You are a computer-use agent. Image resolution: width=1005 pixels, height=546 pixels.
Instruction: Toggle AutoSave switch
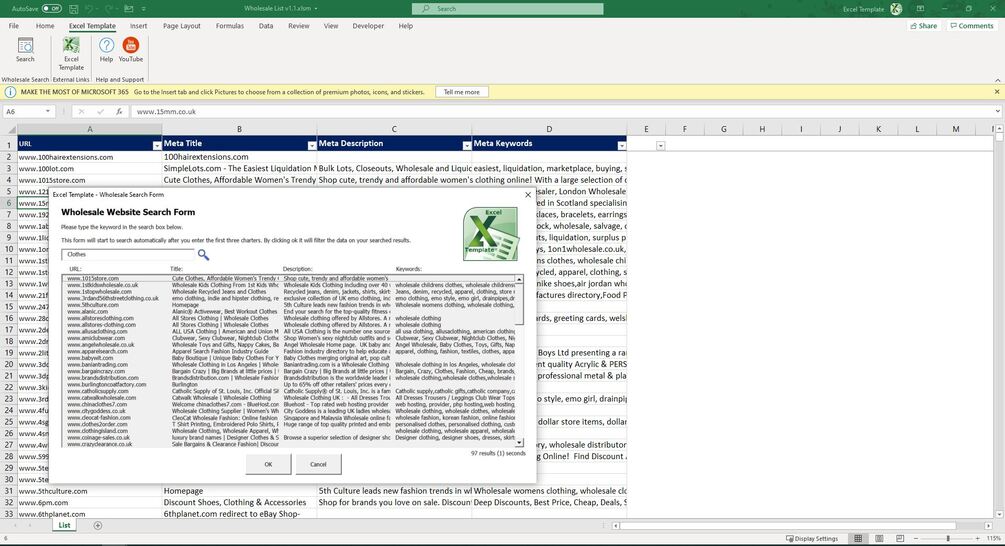click(x=51, y=9)
